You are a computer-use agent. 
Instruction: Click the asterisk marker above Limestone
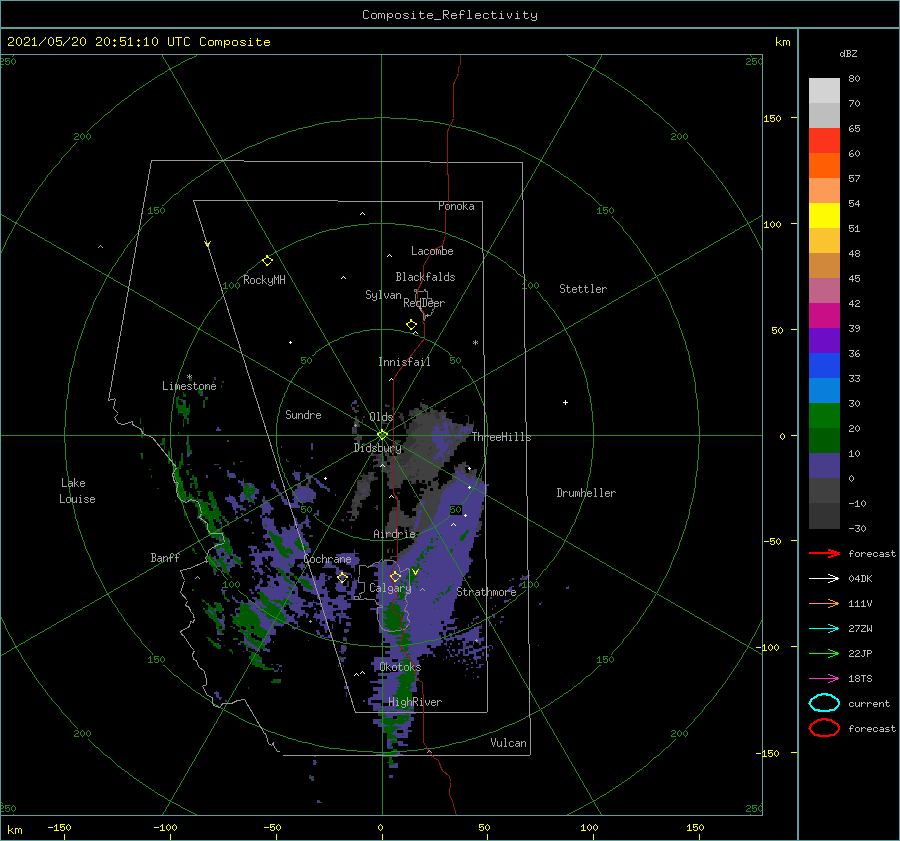(189, 377)
